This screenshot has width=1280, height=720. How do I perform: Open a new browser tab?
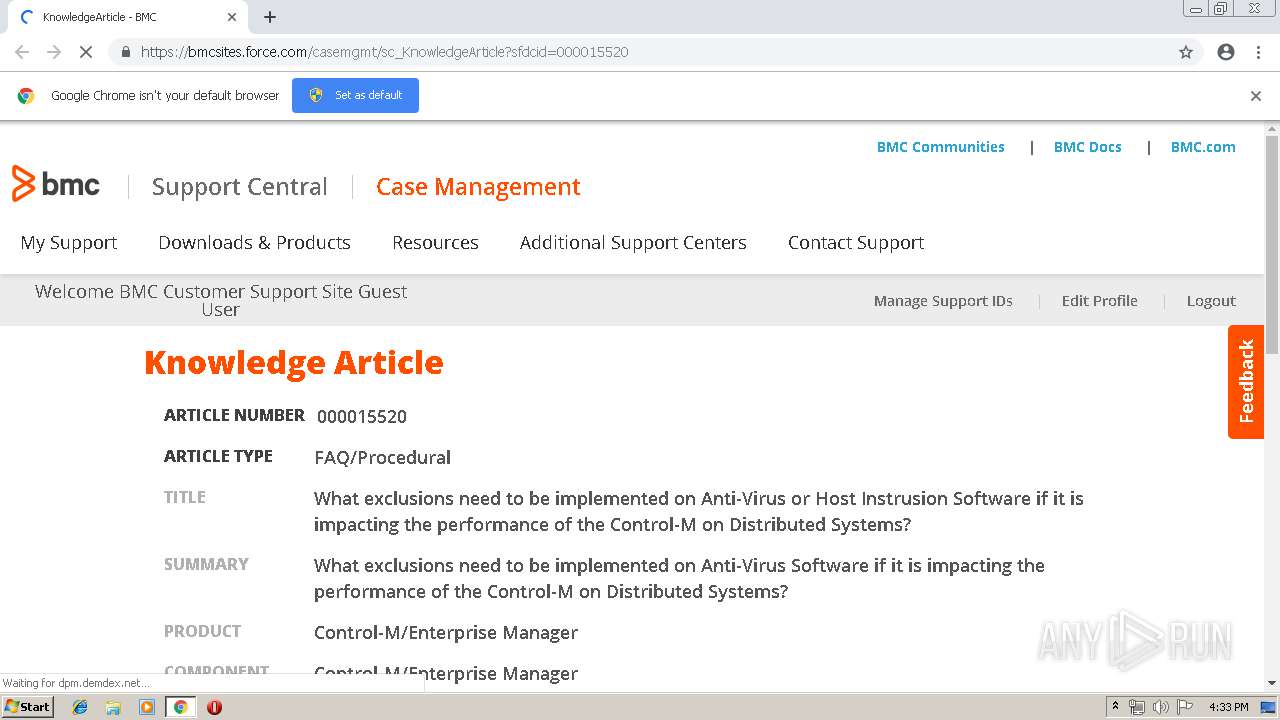click(270, 17)
